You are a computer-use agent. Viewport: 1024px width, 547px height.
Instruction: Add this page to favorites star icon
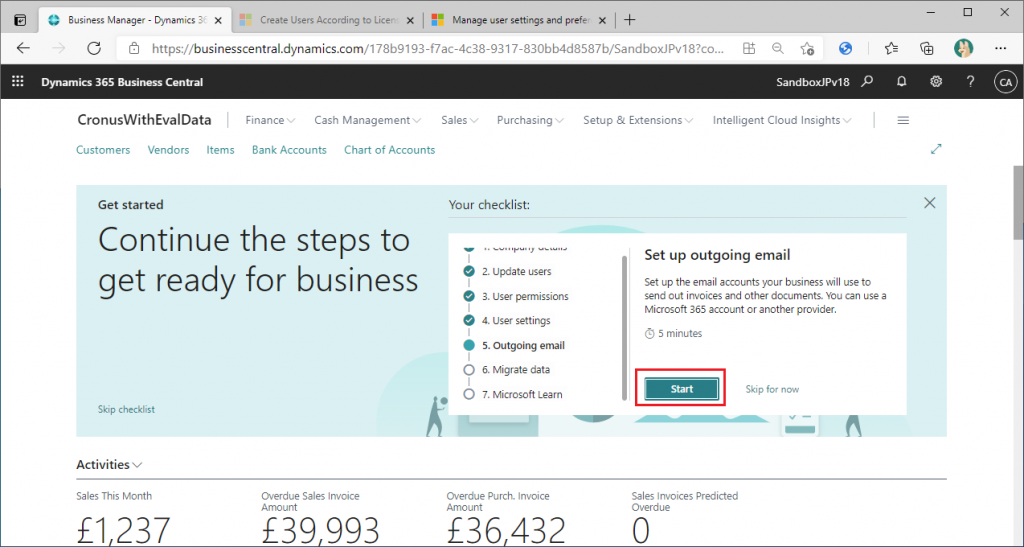coord(807,48)
